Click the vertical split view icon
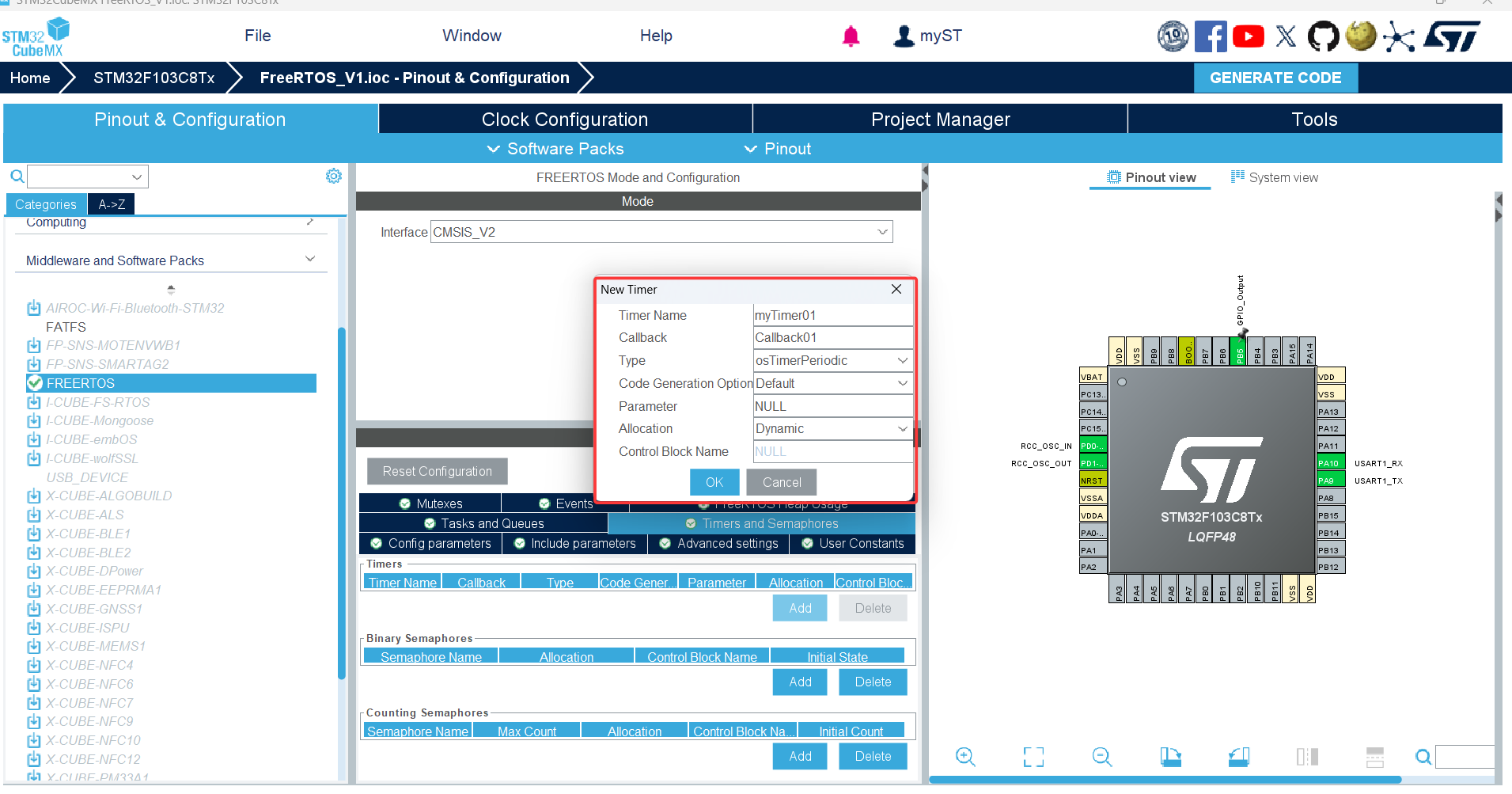Viewport: 1512px width, 794px height. [1307, 757]
